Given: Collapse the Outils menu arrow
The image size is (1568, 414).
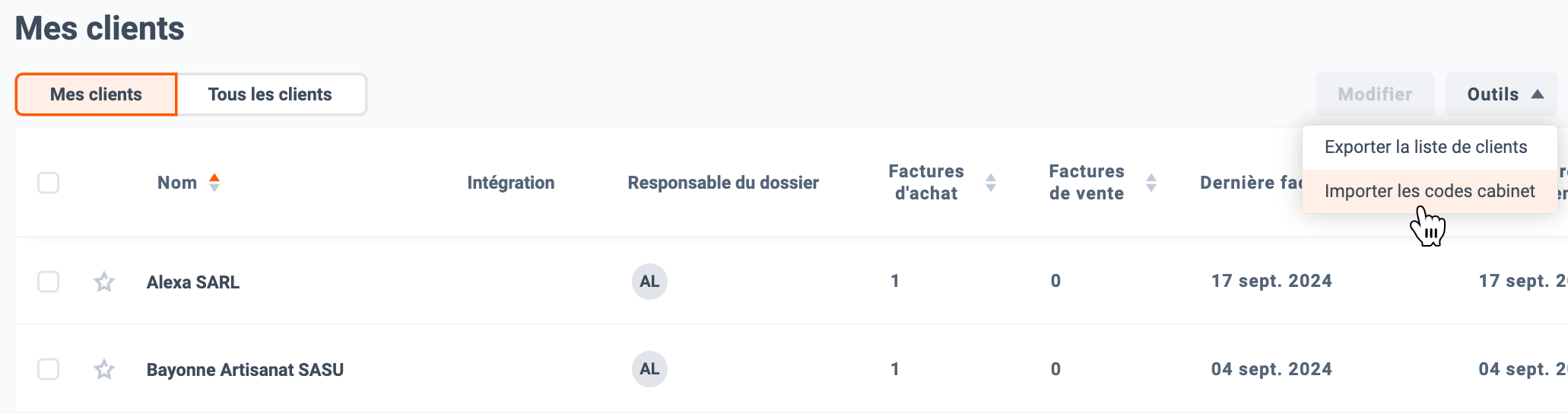Looking at the screenshot, I should click(x=1538, y=94).
